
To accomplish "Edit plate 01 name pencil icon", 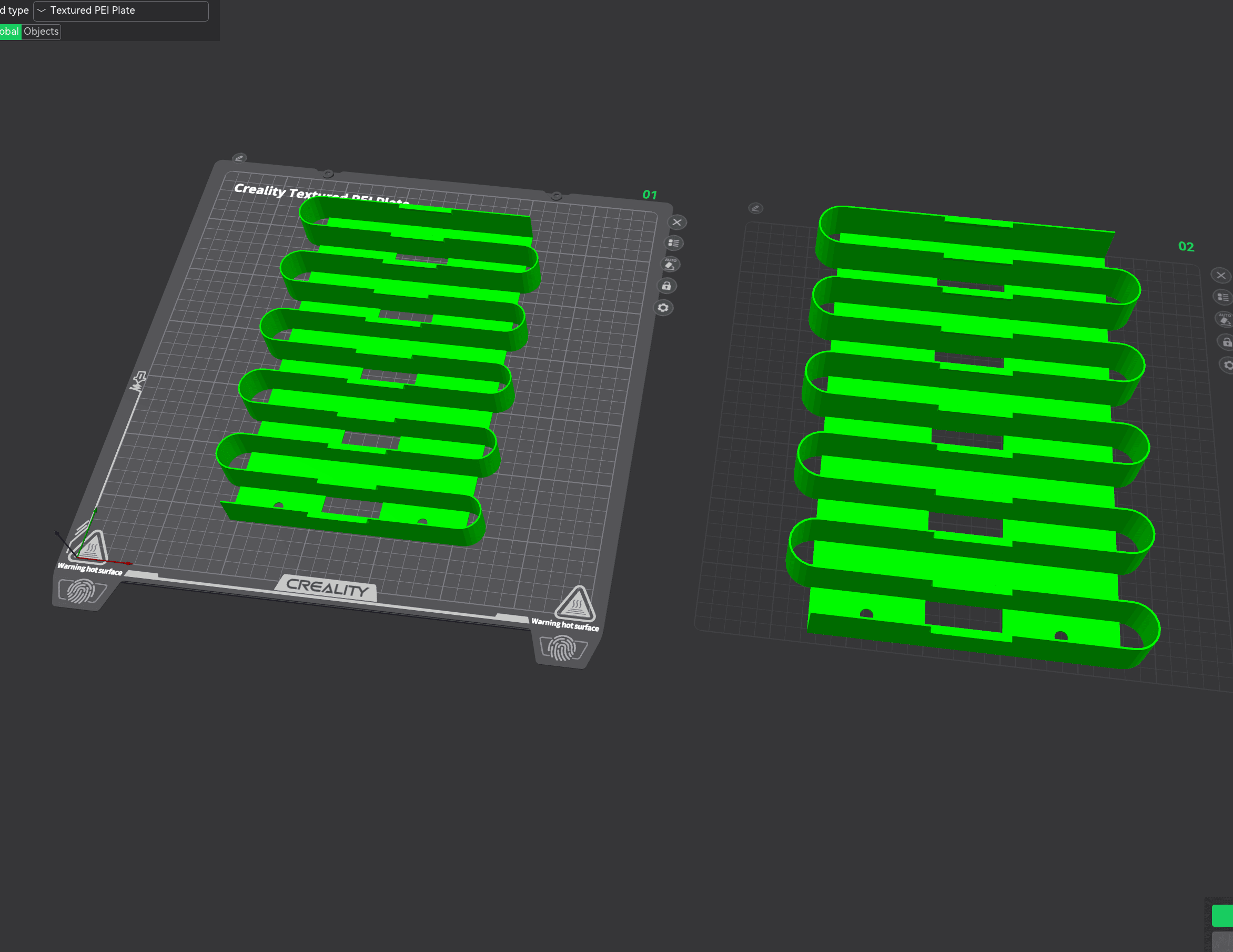I will 239,158.
